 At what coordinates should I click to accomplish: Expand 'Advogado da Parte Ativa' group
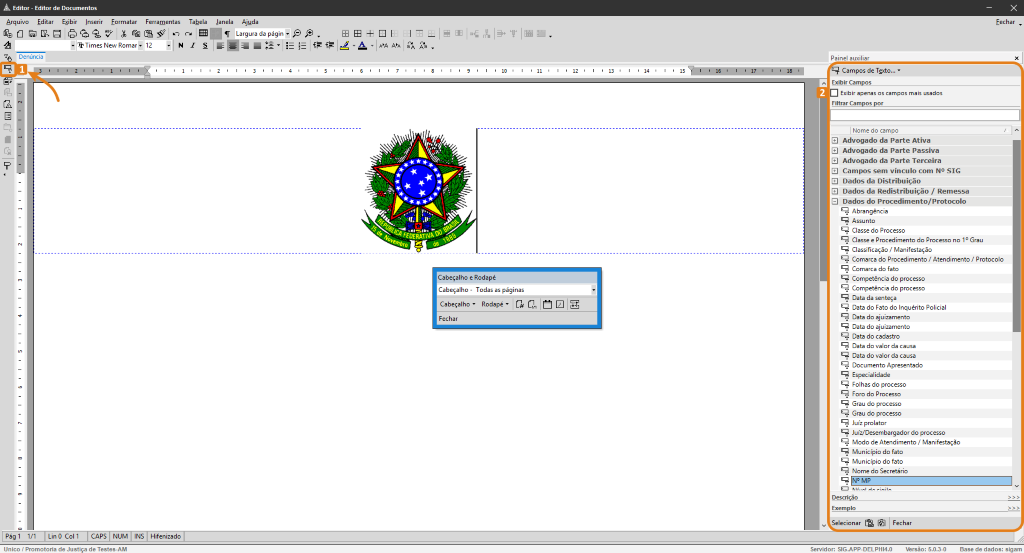(835, 140)
